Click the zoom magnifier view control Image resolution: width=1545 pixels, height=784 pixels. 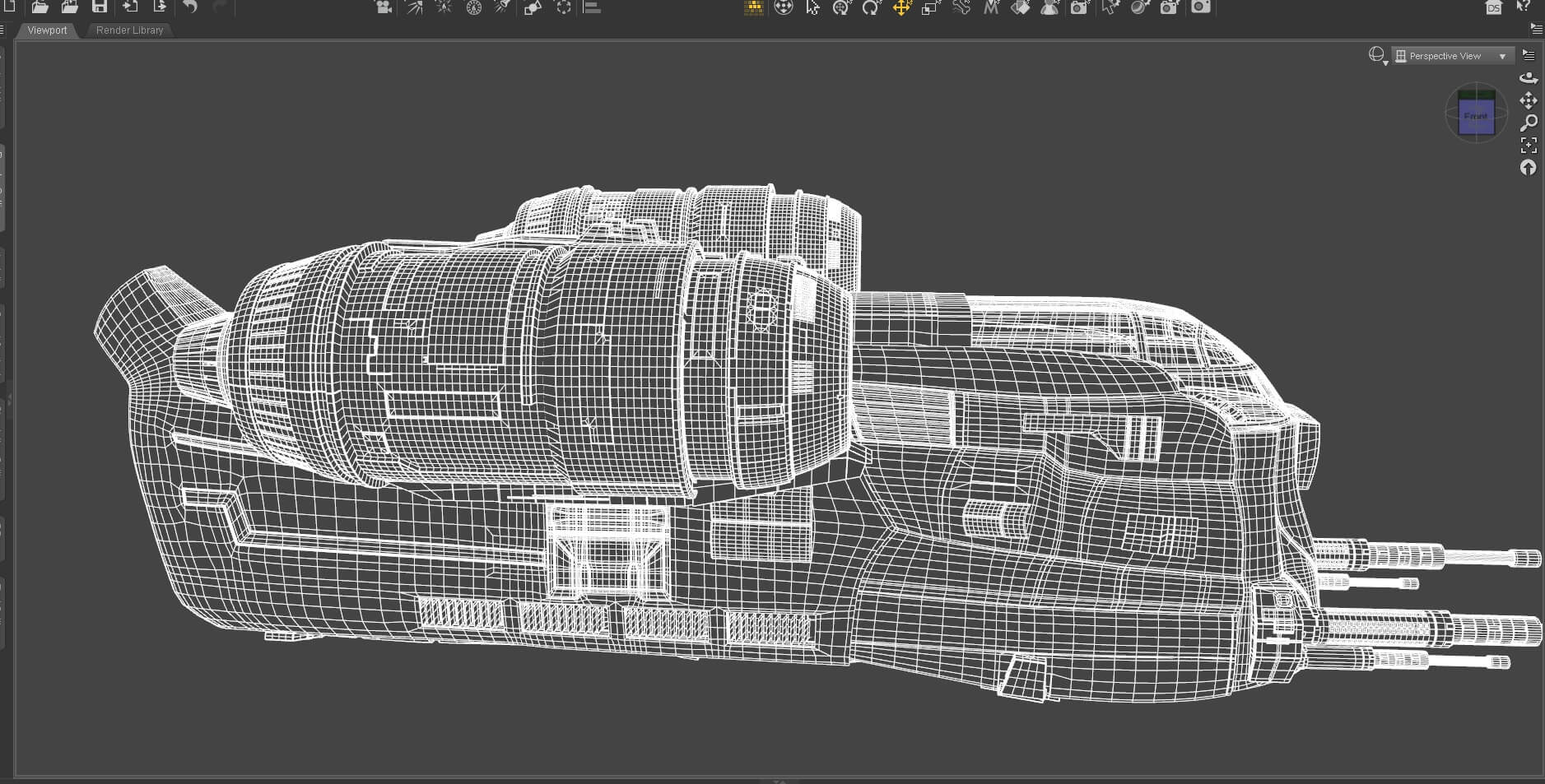pos(1529,123)
